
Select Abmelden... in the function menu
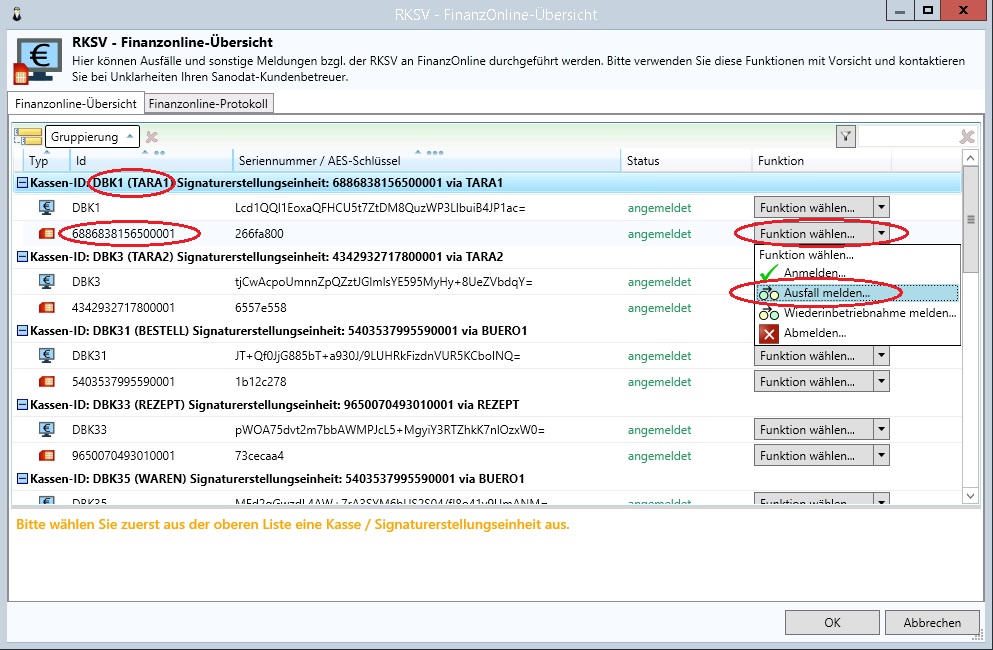point(857,333)
